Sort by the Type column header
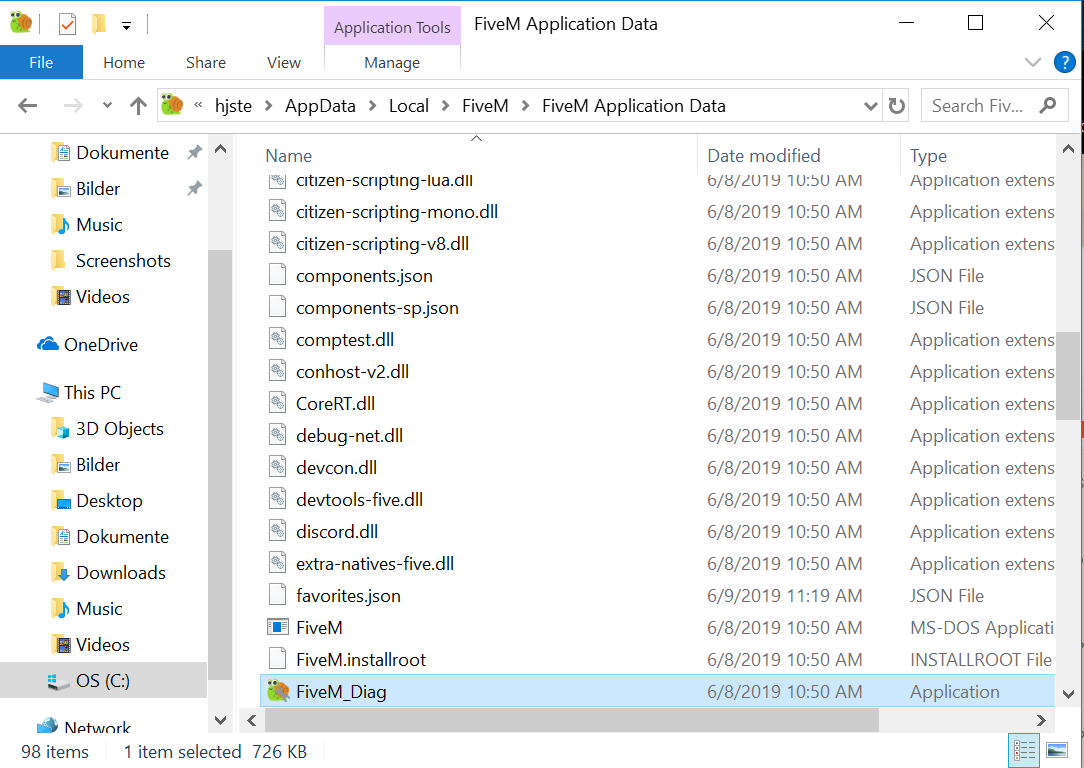 [928, 156]
